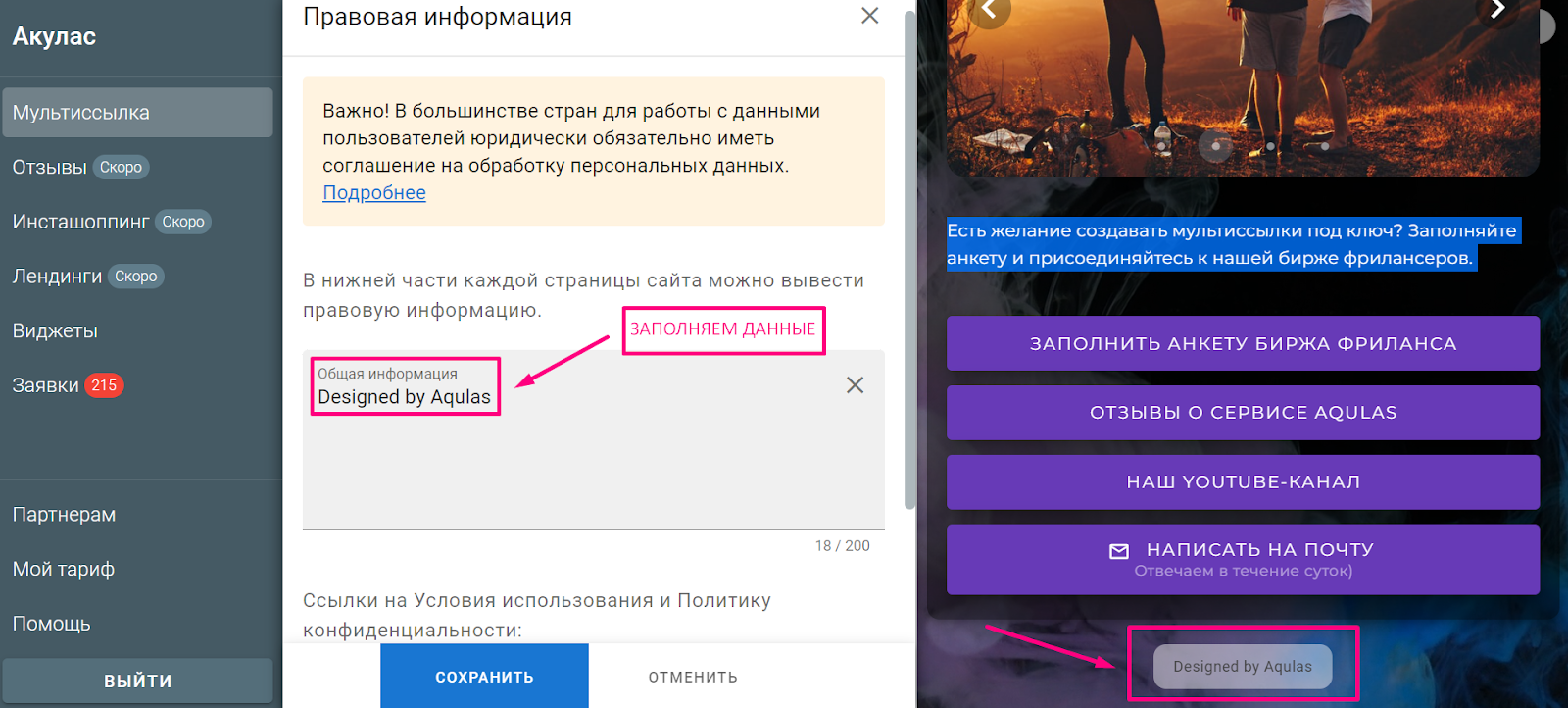Select the last carousel indicator dot
This screenshot has width=1568, height=708.
pos(1324,146)
